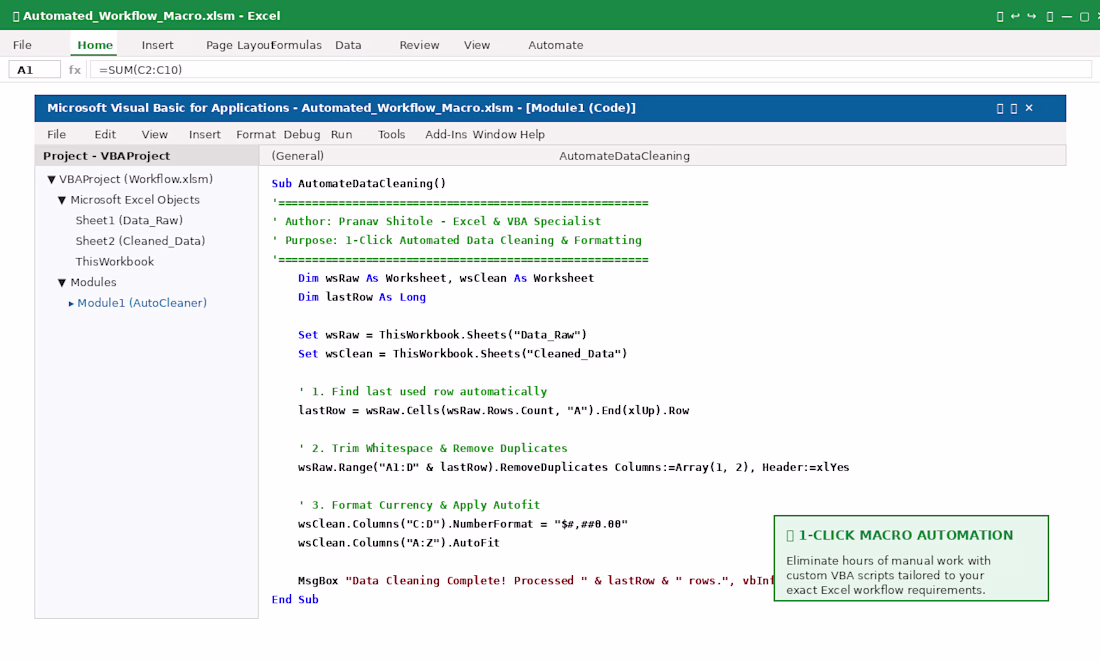This screenshot has width=1100, height=661.
Task: Collapse the Microsoft Excel Objects folder
Action: [x=62, y=200]
